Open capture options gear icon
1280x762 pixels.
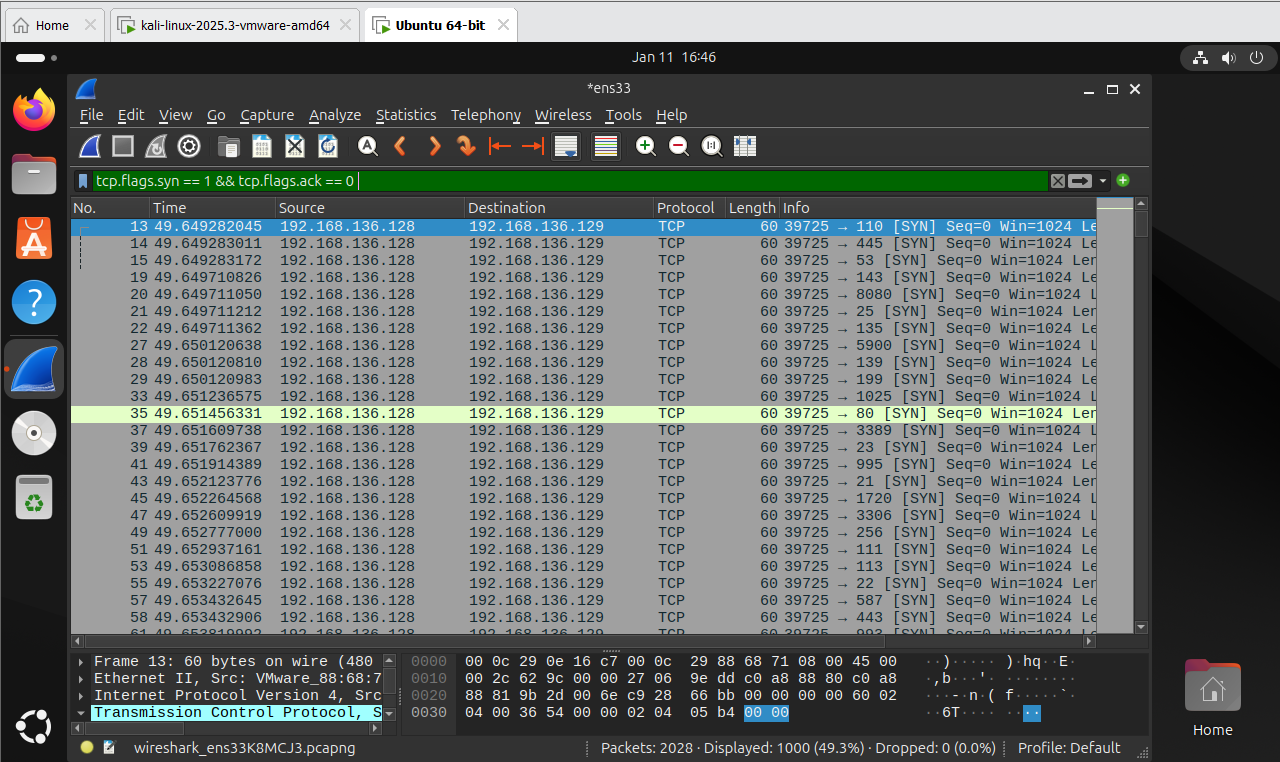click(x=189, y=146)
